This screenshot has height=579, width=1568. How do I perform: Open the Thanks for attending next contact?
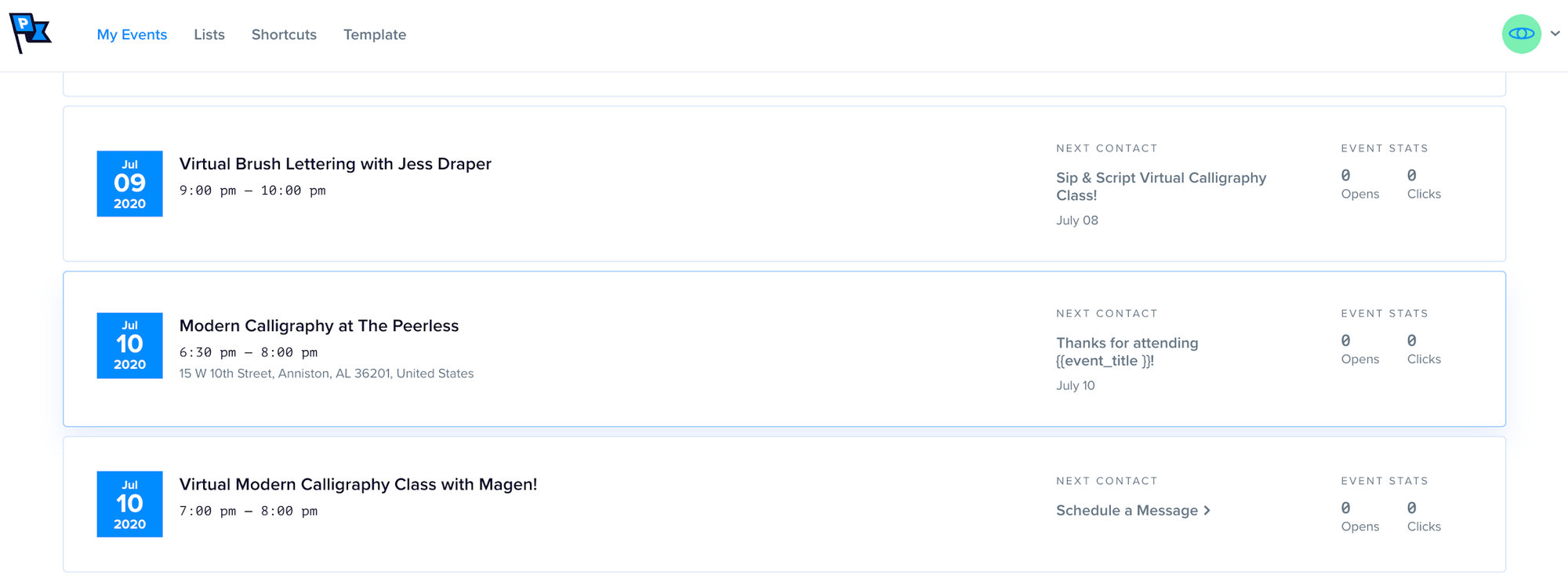click(1127, 351)
